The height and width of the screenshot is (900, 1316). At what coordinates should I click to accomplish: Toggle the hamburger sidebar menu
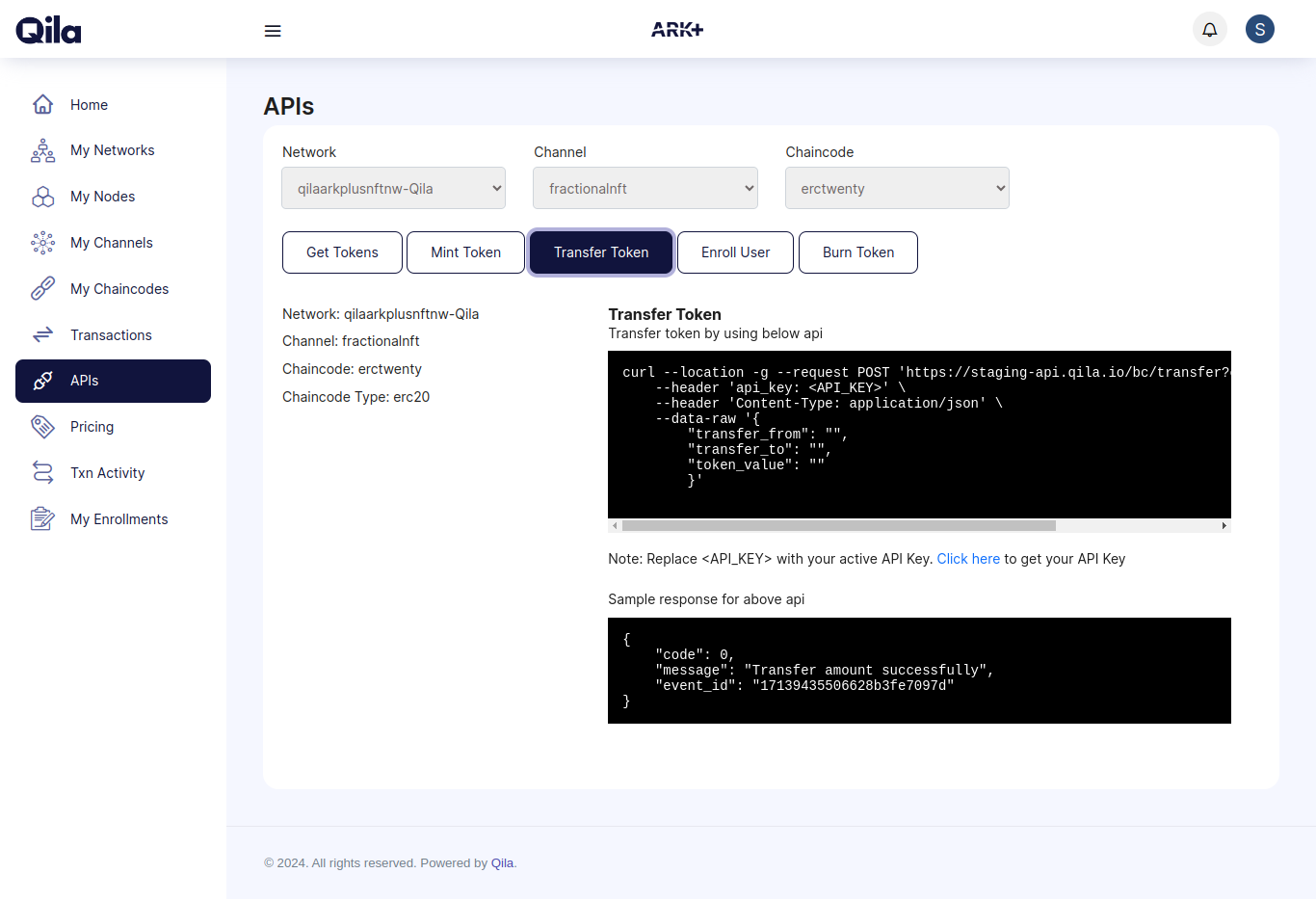(273, 31)
